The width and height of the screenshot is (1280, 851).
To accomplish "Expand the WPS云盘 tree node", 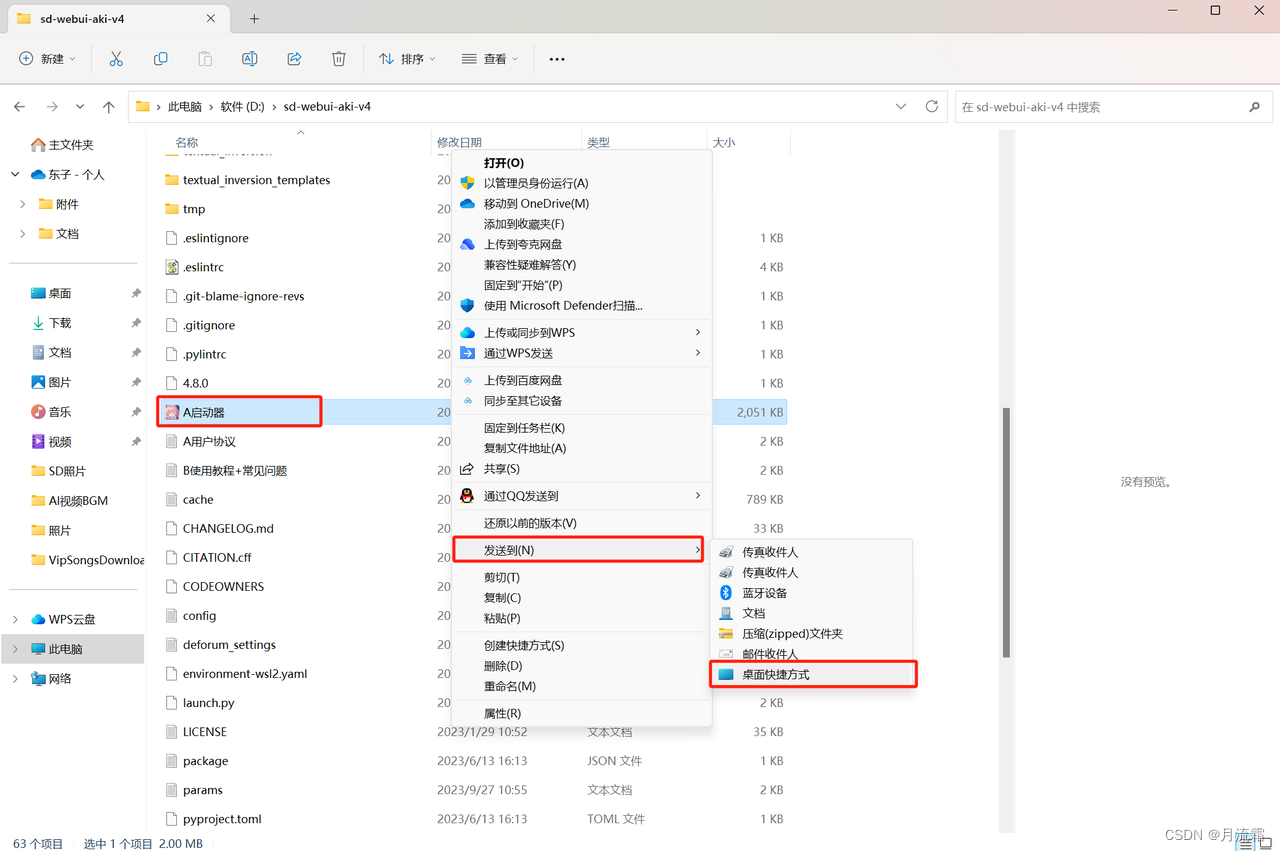I will 15,619.
